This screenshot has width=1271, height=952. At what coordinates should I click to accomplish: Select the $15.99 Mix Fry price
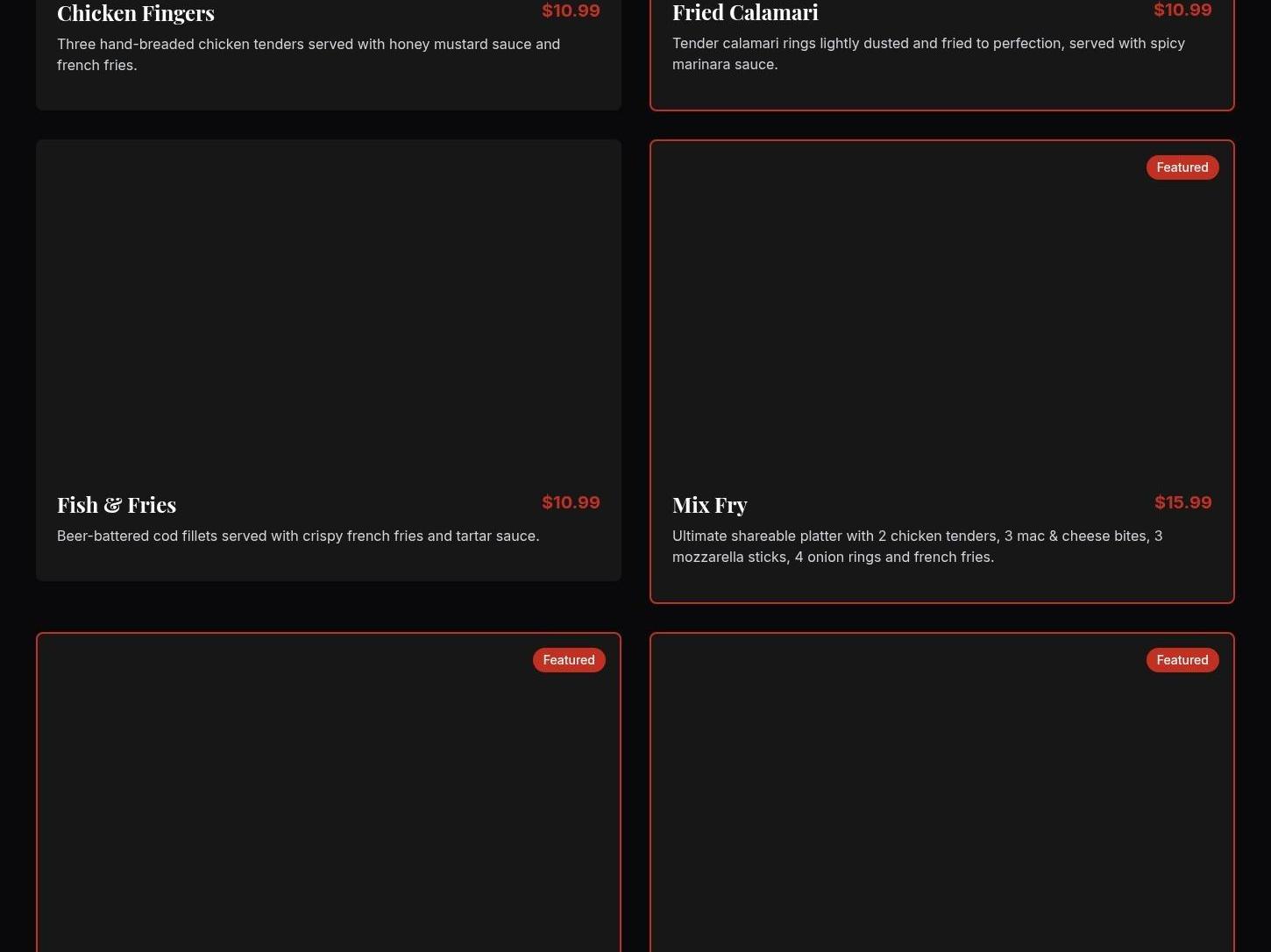pos(1183,502)
